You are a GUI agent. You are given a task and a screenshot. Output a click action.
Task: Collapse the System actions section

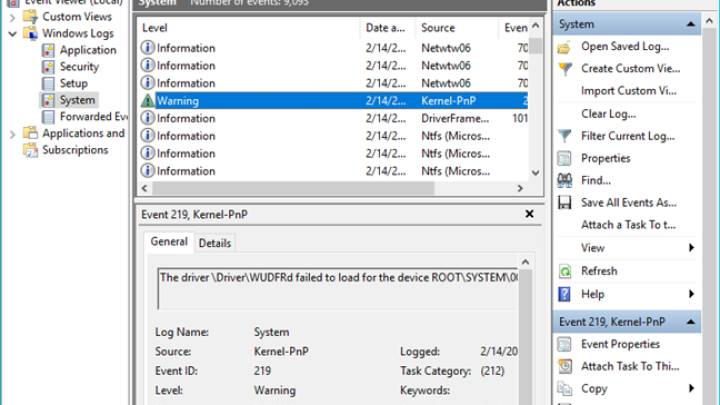[691, 24]
